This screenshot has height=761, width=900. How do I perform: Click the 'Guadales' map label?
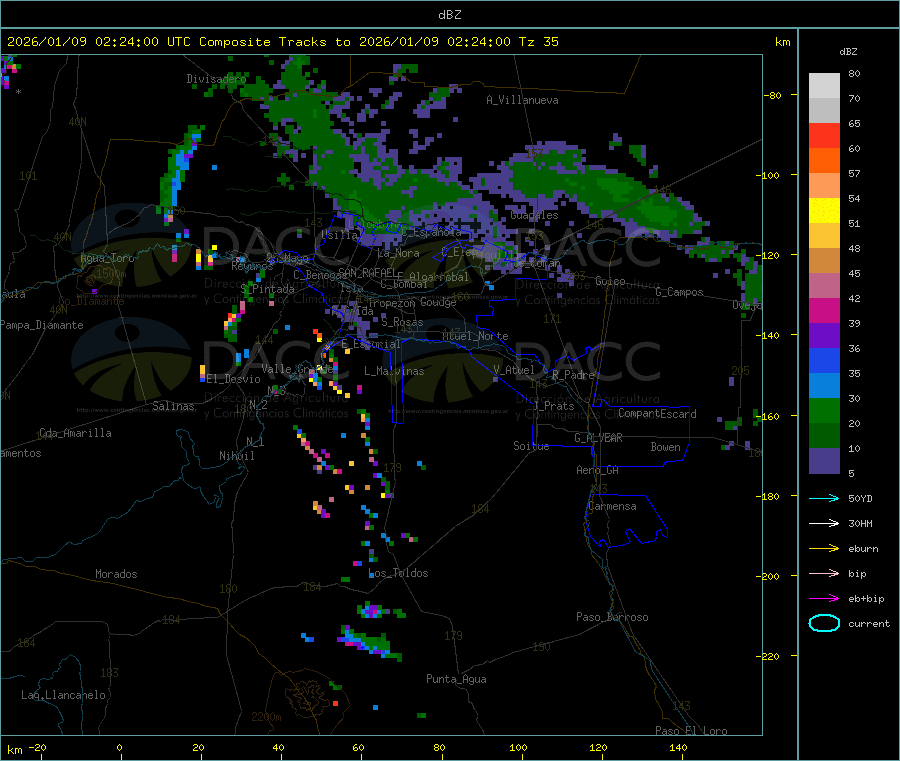pyautogui.click(x=534, y=215)
